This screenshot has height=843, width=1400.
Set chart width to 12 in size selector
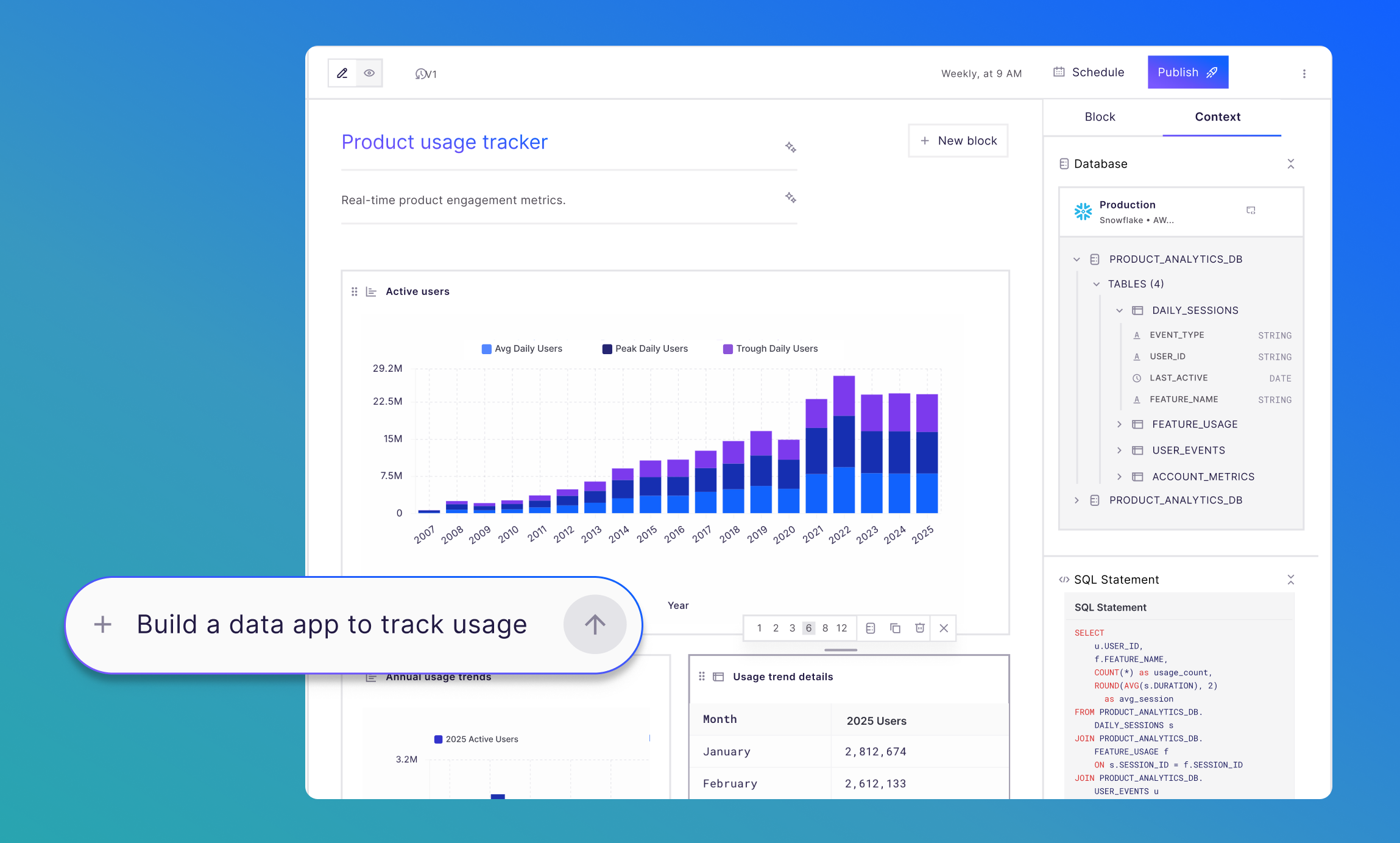point(842,627)
